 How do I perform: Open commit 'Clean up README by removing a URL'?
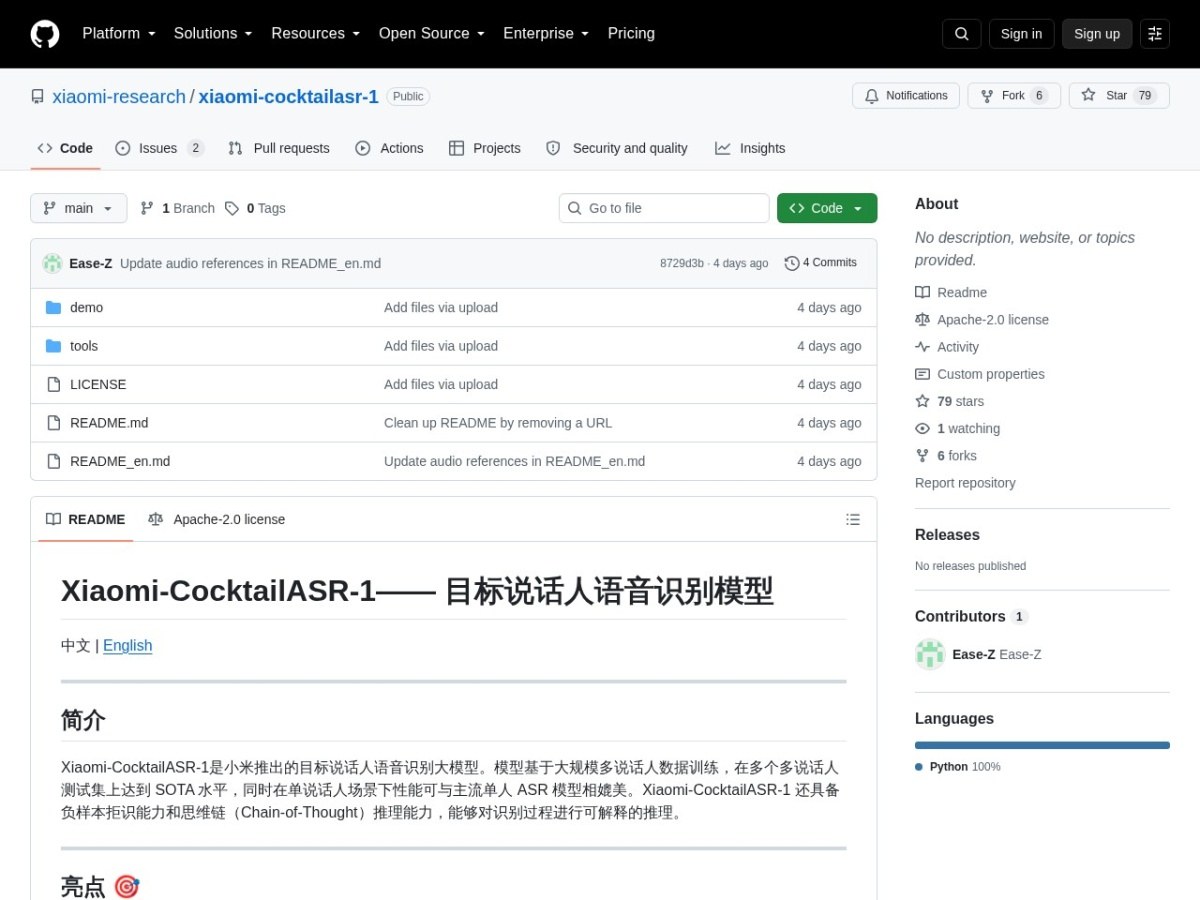tap(498, 423)
